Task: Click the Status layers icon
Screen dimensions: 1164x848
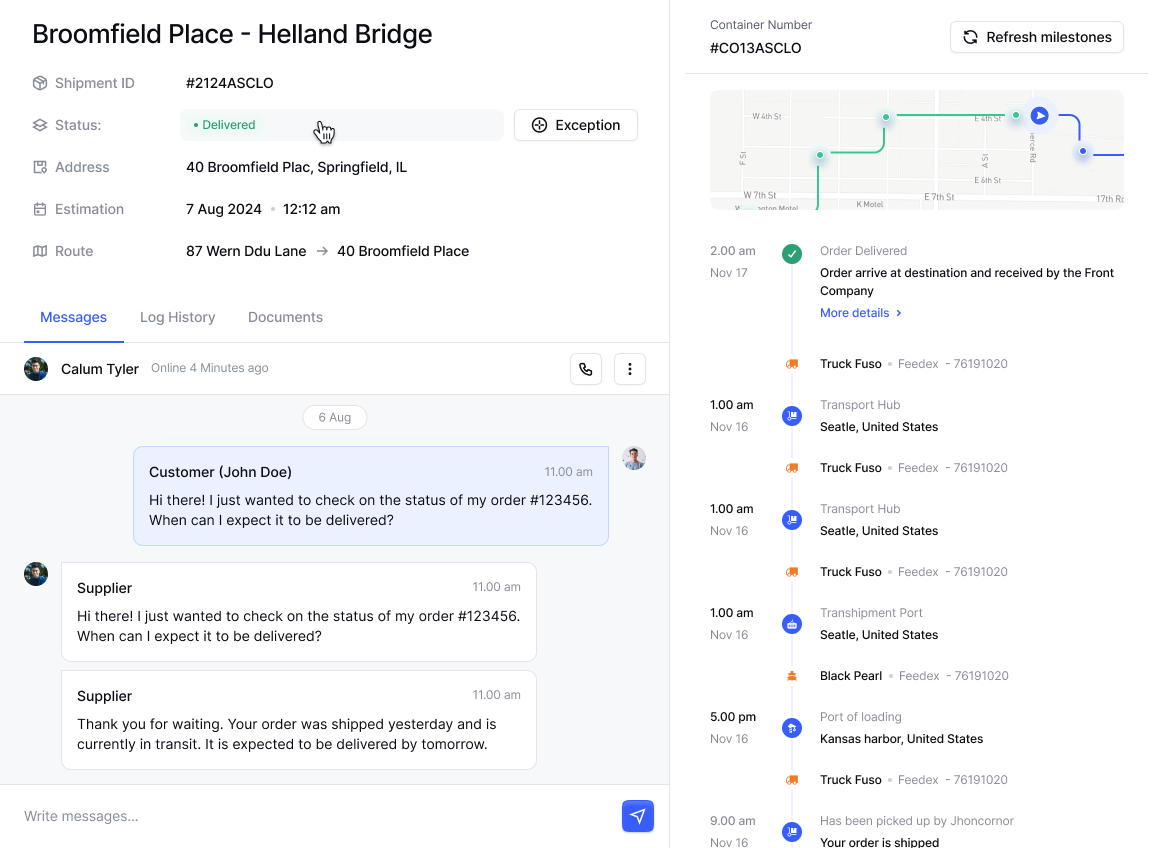Action: point(40,125)
